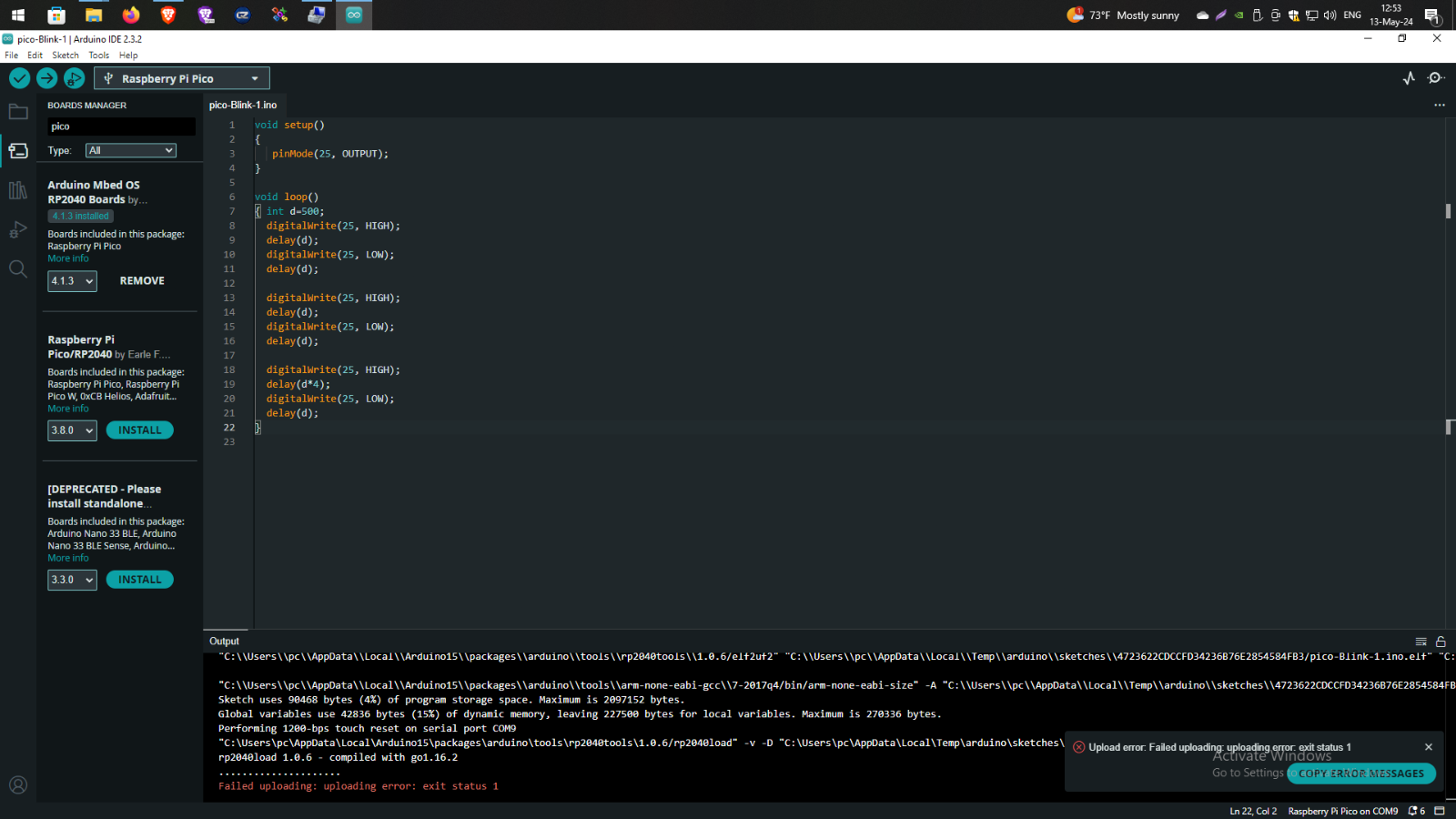Clear the Output panel with the lines icon
Image resolution: width=1456 pixels, height=819 pixels.
tap(1421, 642)
